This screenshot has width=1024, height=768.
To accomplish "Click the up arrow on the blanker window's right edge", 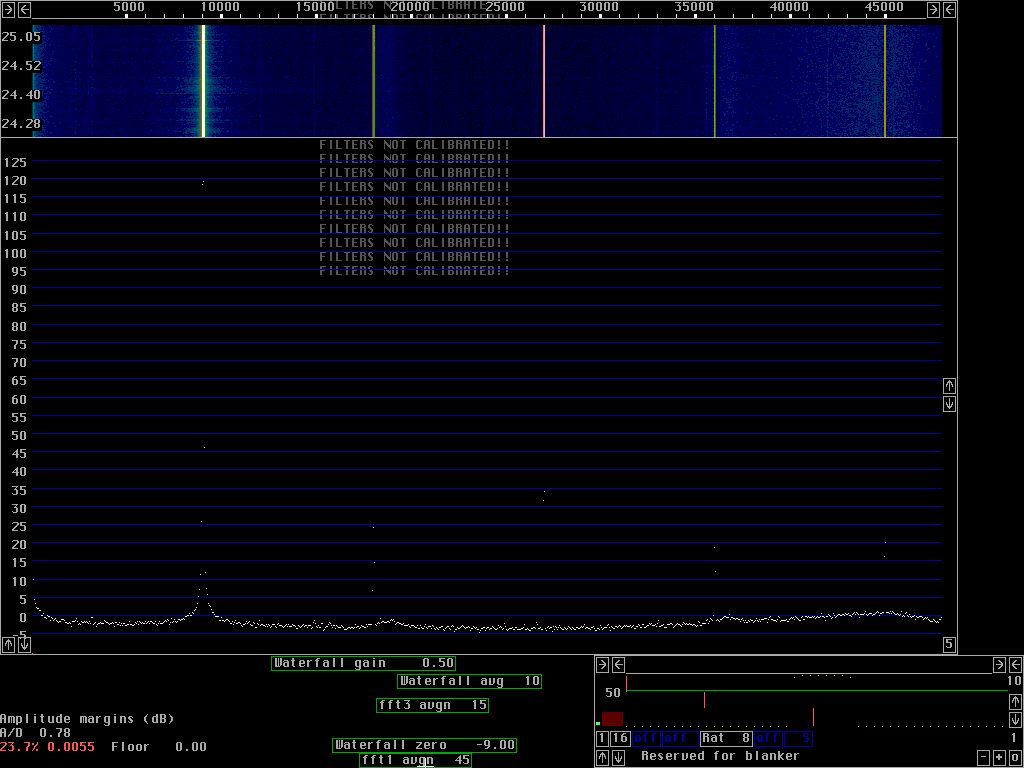I will [1016, 701].
